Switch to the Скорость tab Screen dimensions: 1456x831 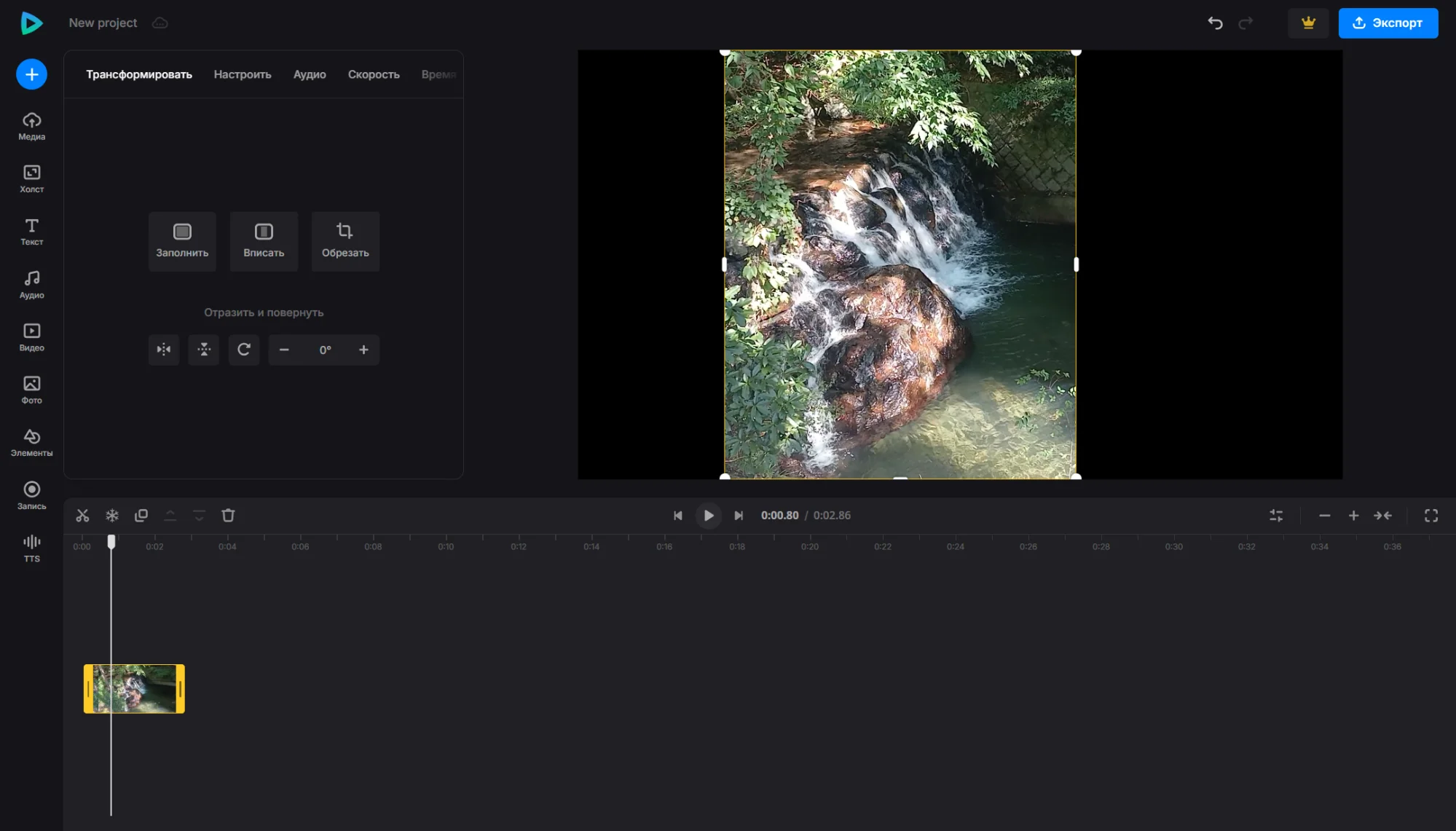click(374, 74)
